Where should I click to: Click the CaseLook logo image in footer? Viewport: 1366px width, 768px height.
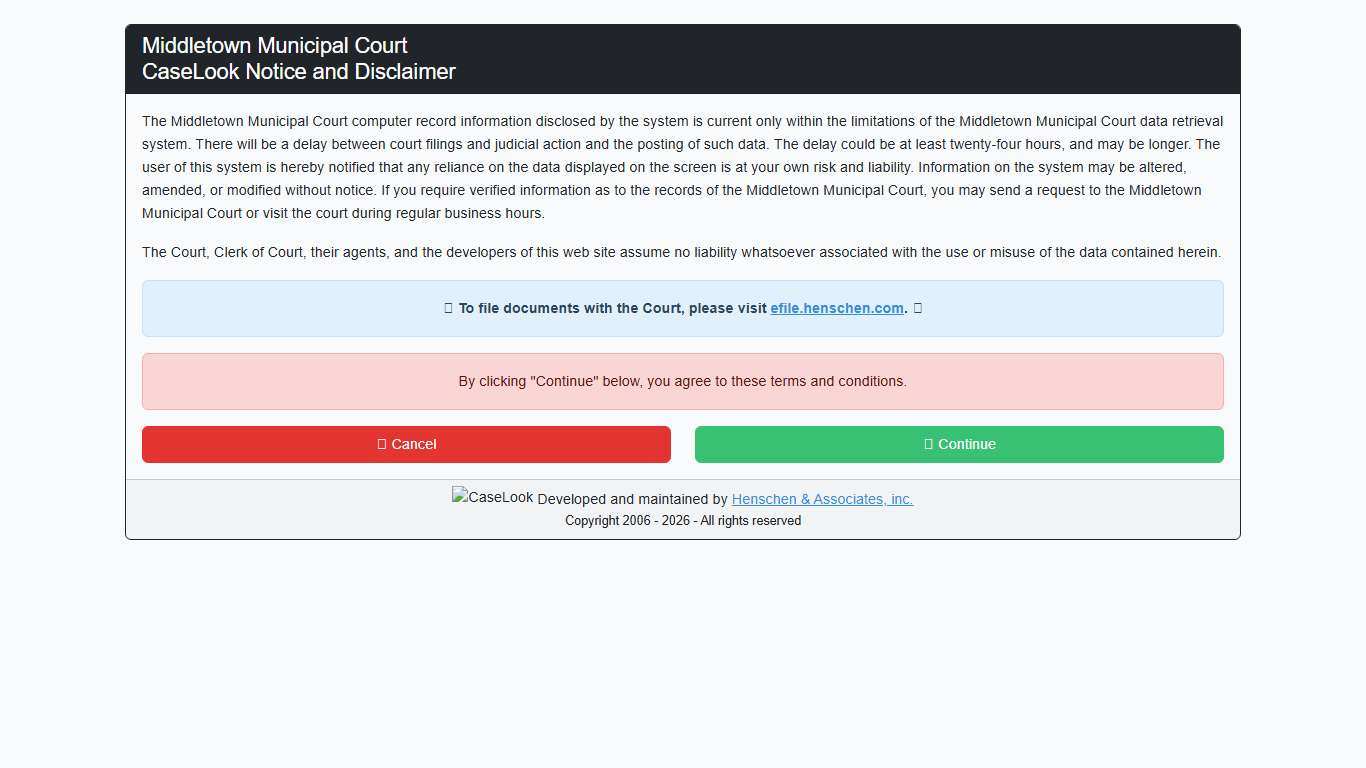click(x=492, y=497)
